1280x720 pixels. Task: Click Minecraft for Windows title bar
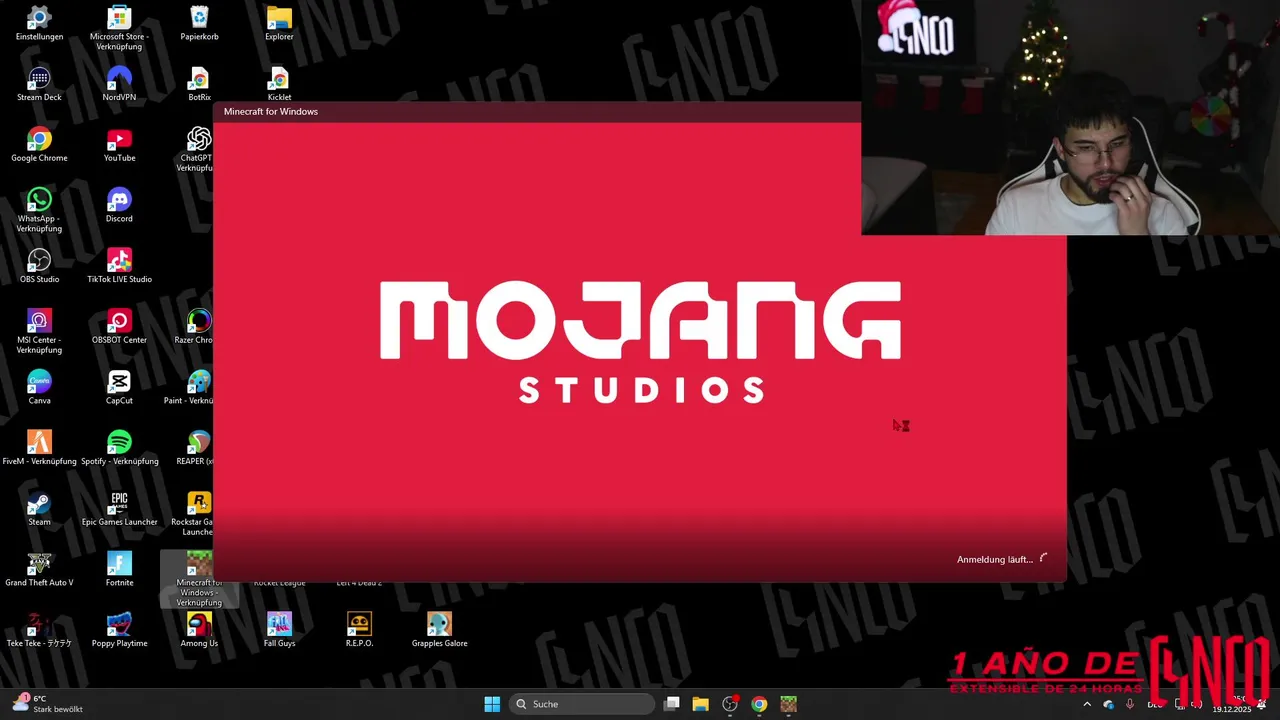pyautogui.click(x=537, y=111)
